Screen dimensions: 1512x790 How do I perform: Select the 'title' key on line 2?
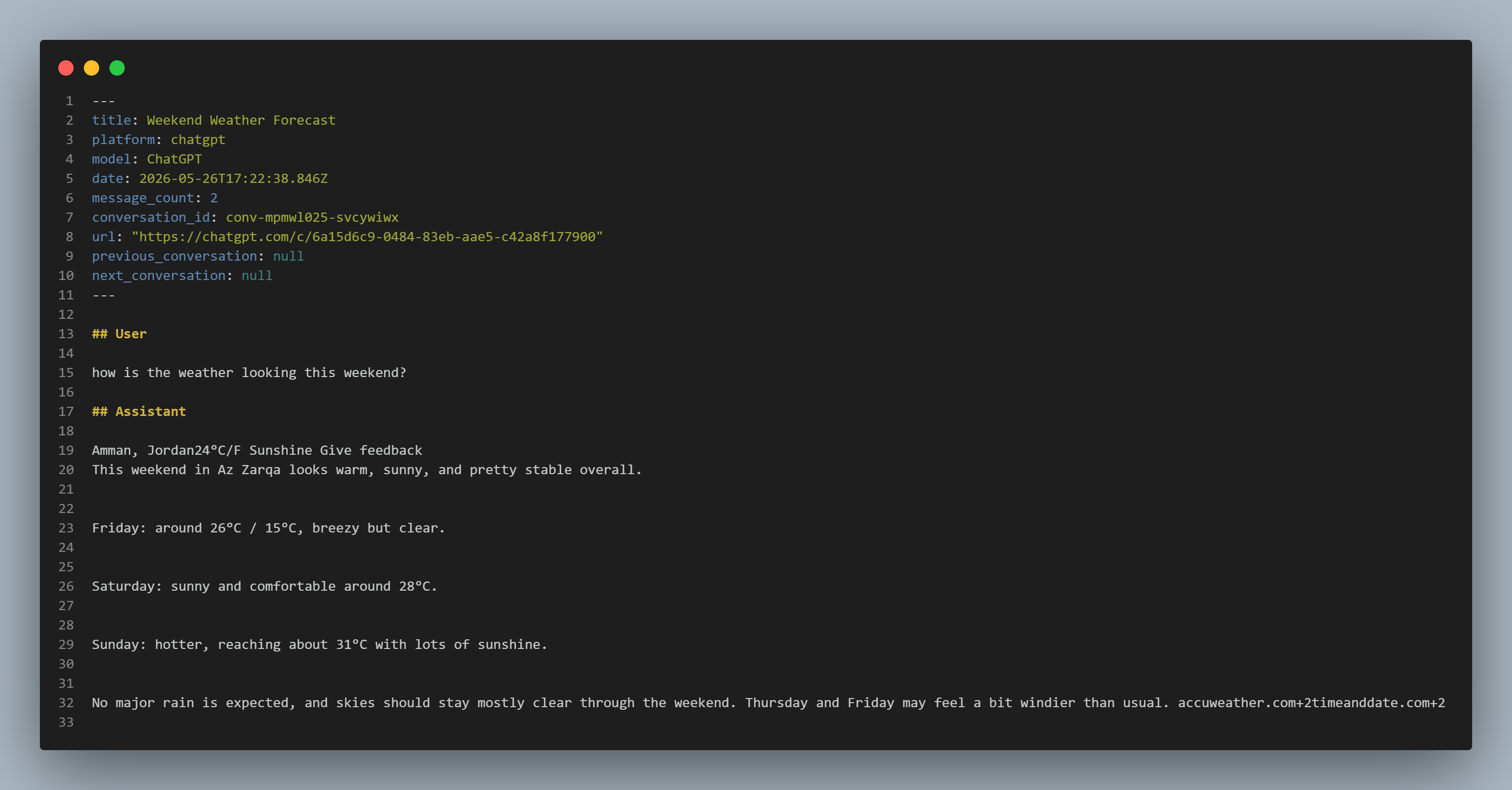[111, 120]
